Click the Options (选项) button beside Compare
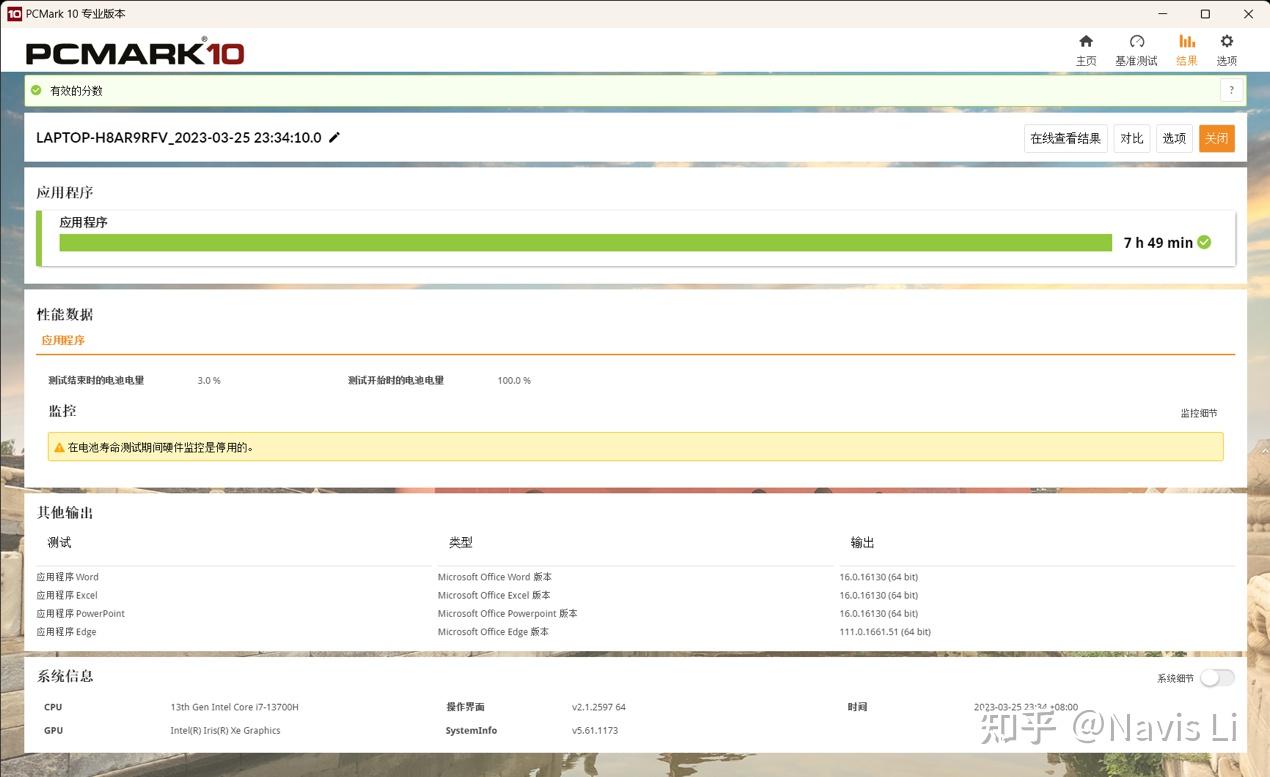Viewport: 1270px width, 777px height. tap(1174, 138)
